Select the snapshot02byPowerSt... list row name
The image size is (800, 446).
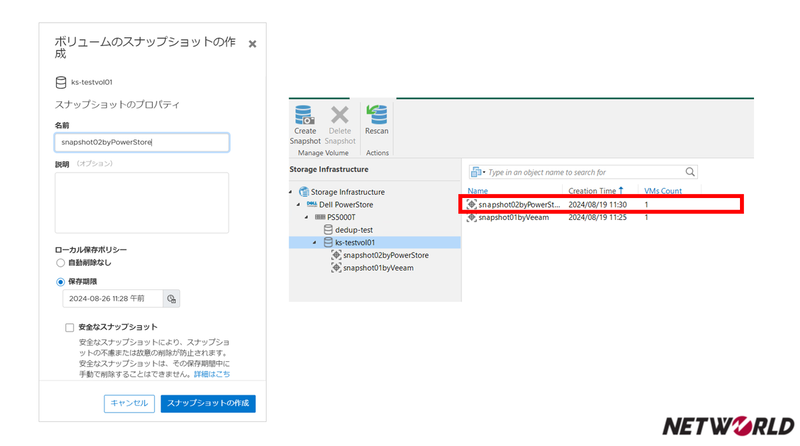519,205
